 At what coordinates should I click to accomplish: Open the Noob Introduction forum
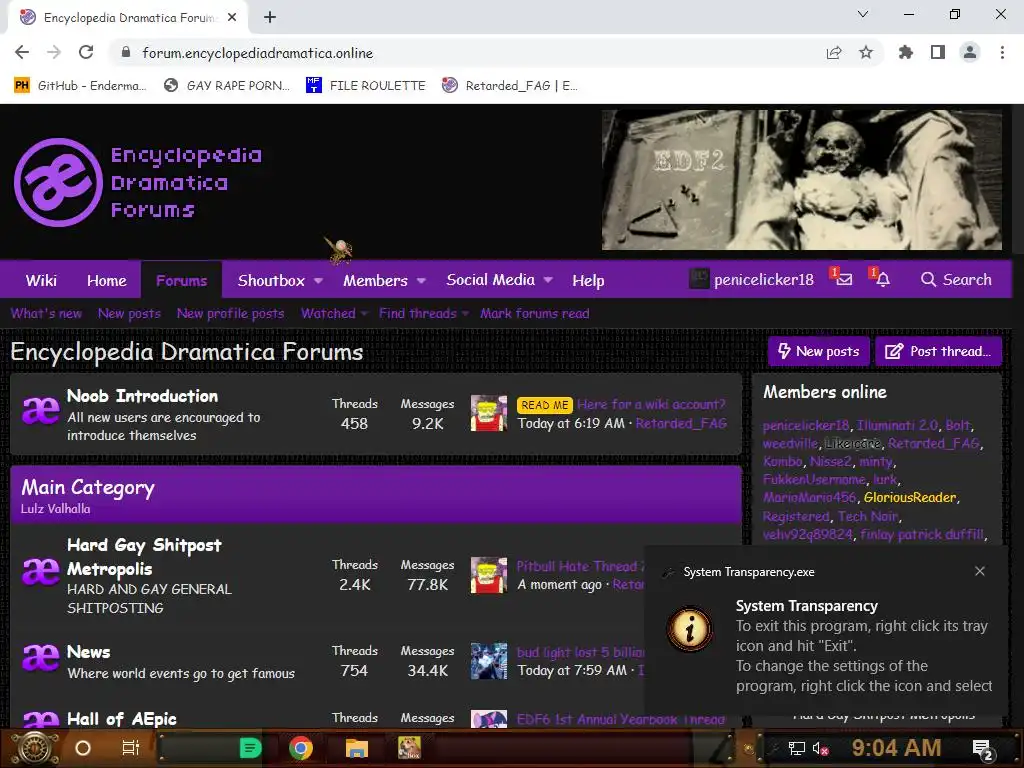[x=142, y=396]
